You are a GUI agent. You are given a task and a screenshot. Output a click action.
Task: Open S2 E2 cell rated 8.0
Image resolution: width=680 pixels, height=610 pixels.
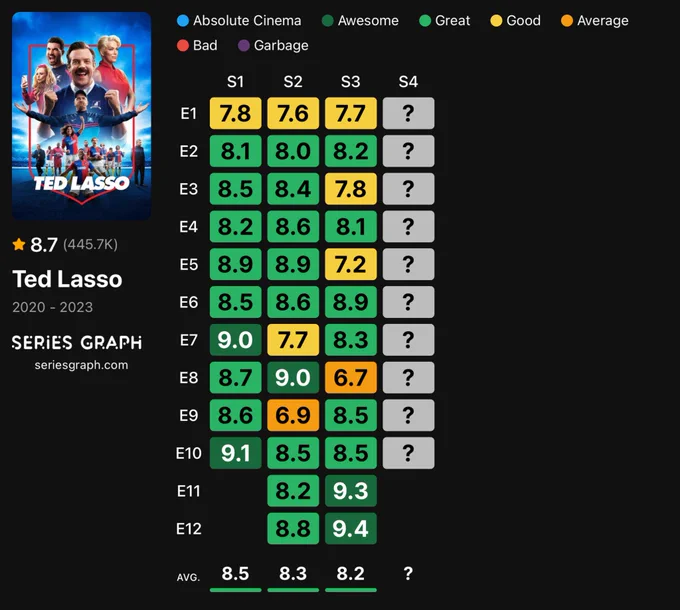click(x=293, y=151)
